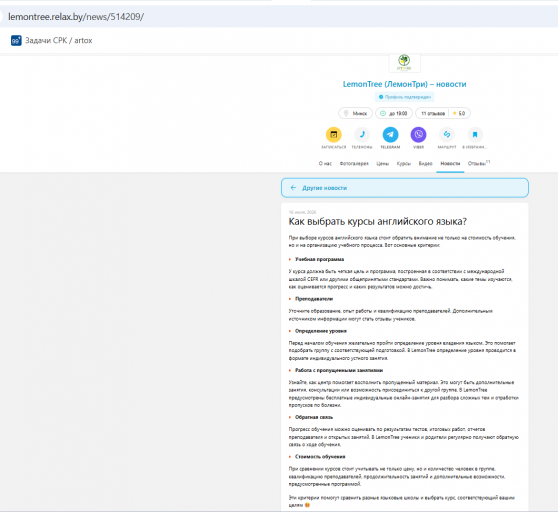Screen dimensions: 558x512
Task: Open the Видео tab
Action: coord(425,163)
